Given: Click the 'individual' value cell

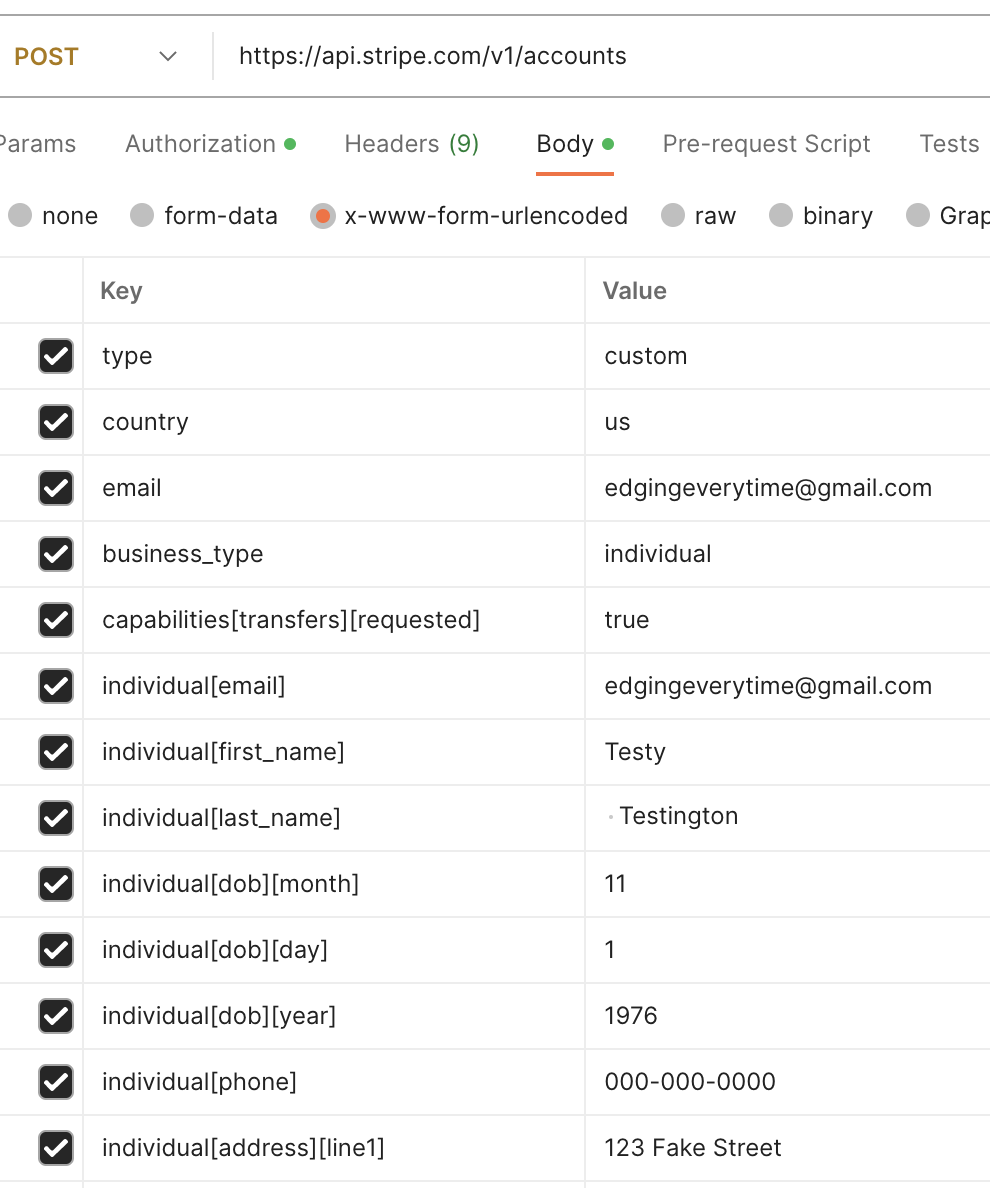Looking at the screenshot, I should point(788,554).
